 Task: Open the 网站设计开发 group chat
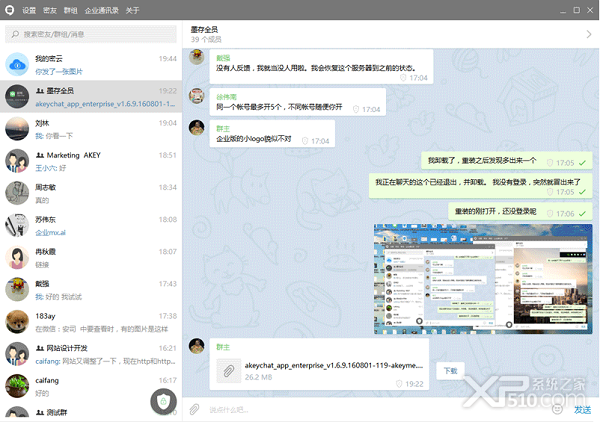pyautogui.click(x=91, y=354)
